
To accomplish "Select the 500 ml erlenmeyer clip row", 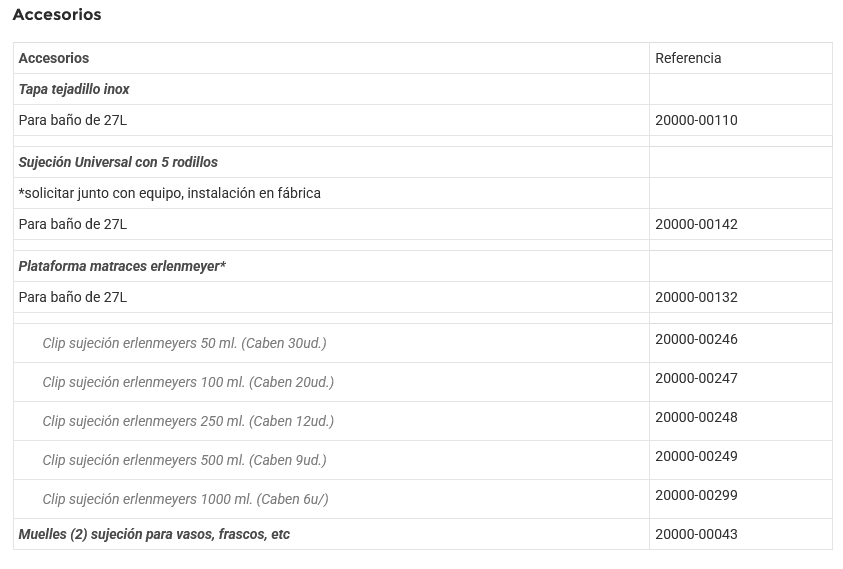I will pos(184,460).
